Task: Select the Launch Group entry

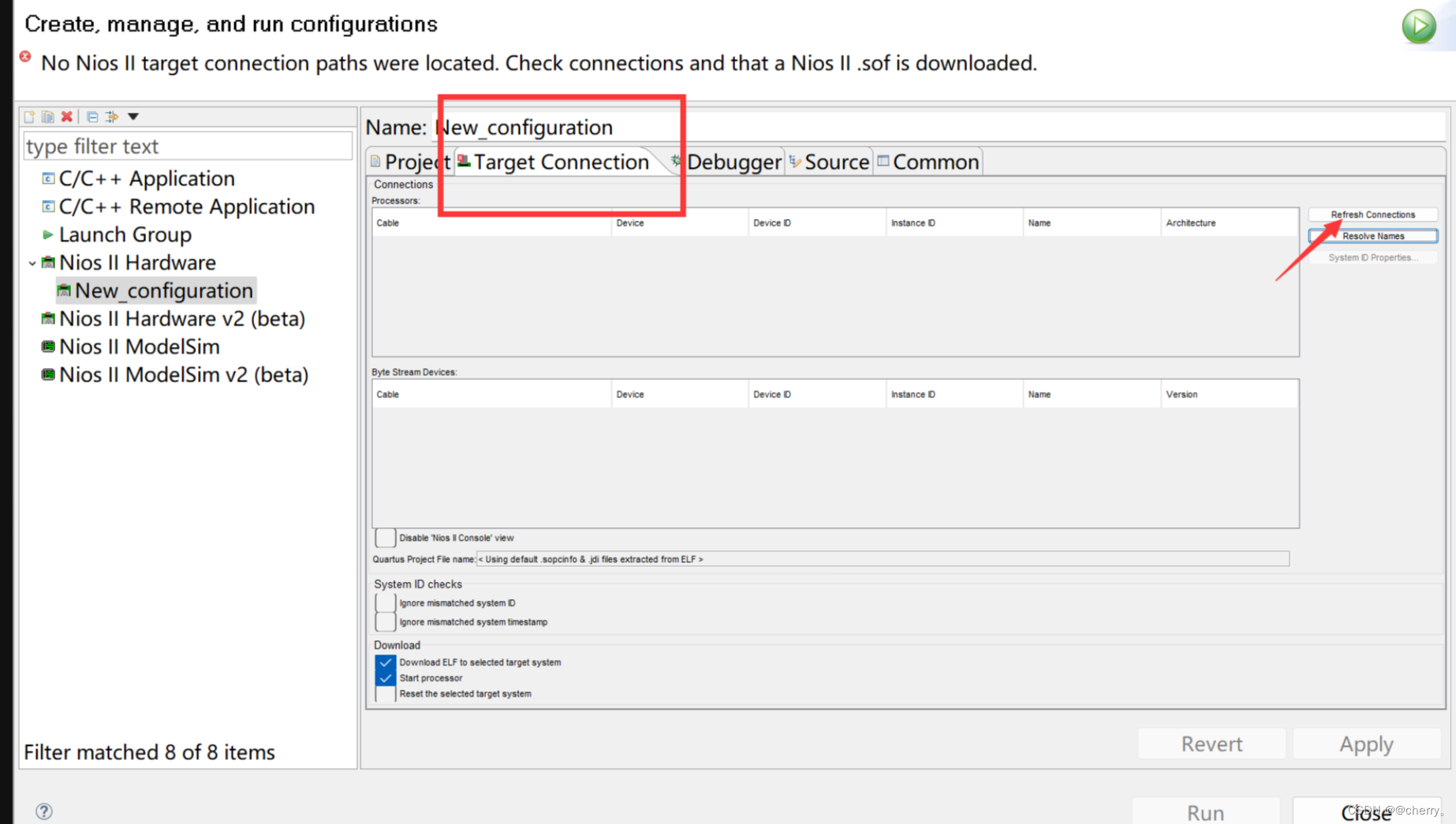Action: click(x=125, y=234)
